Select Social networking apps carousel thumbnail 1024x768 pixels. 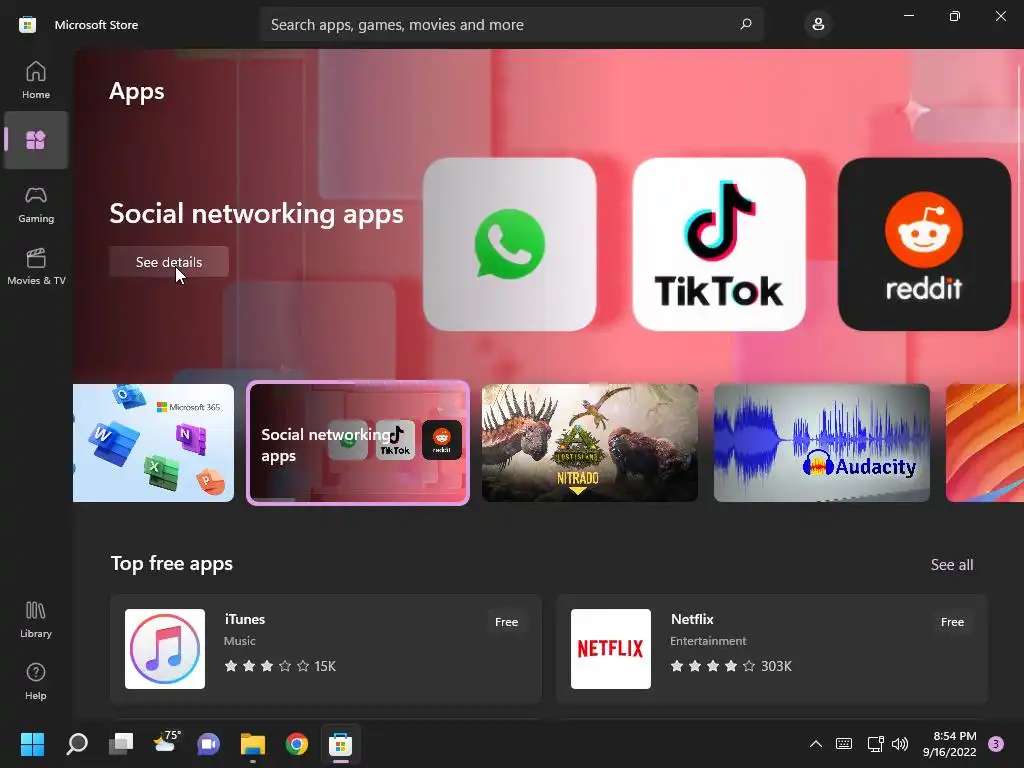[358, 443]
